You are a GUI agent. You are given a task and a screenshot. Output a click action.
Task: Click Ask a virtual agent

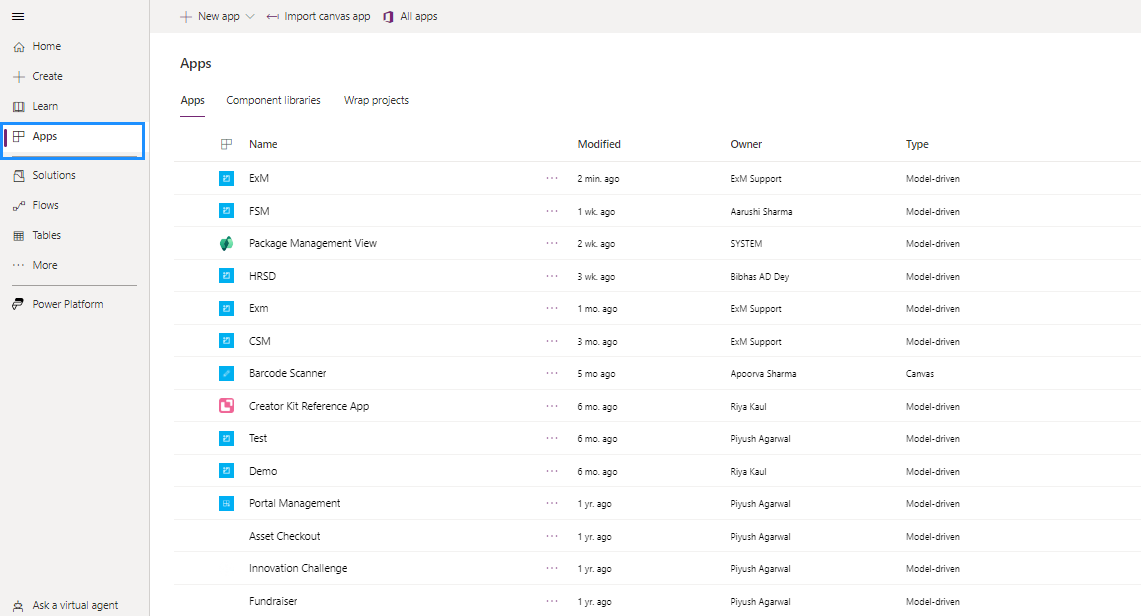click(x=75, y=605)
